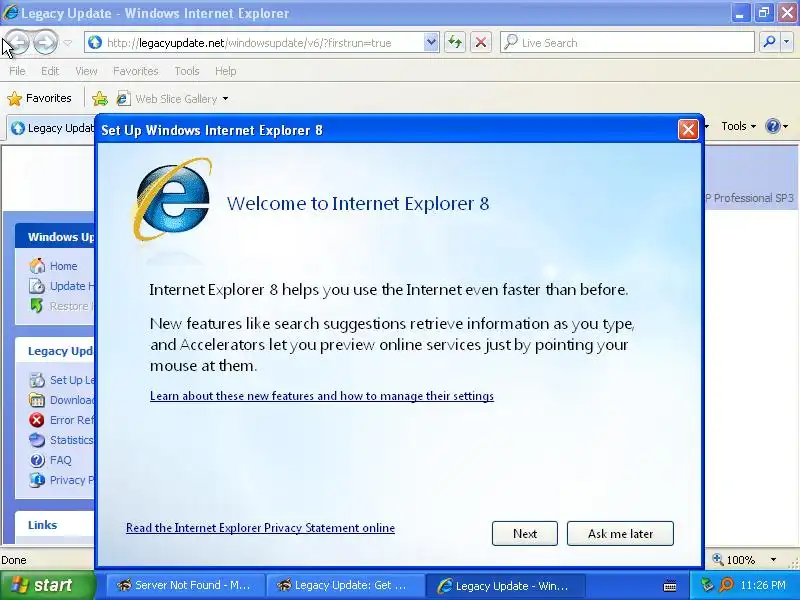The width and height of the screenshot is (800, 600).
Task: Select the Legacy Update browser tab
Action: 52,128
